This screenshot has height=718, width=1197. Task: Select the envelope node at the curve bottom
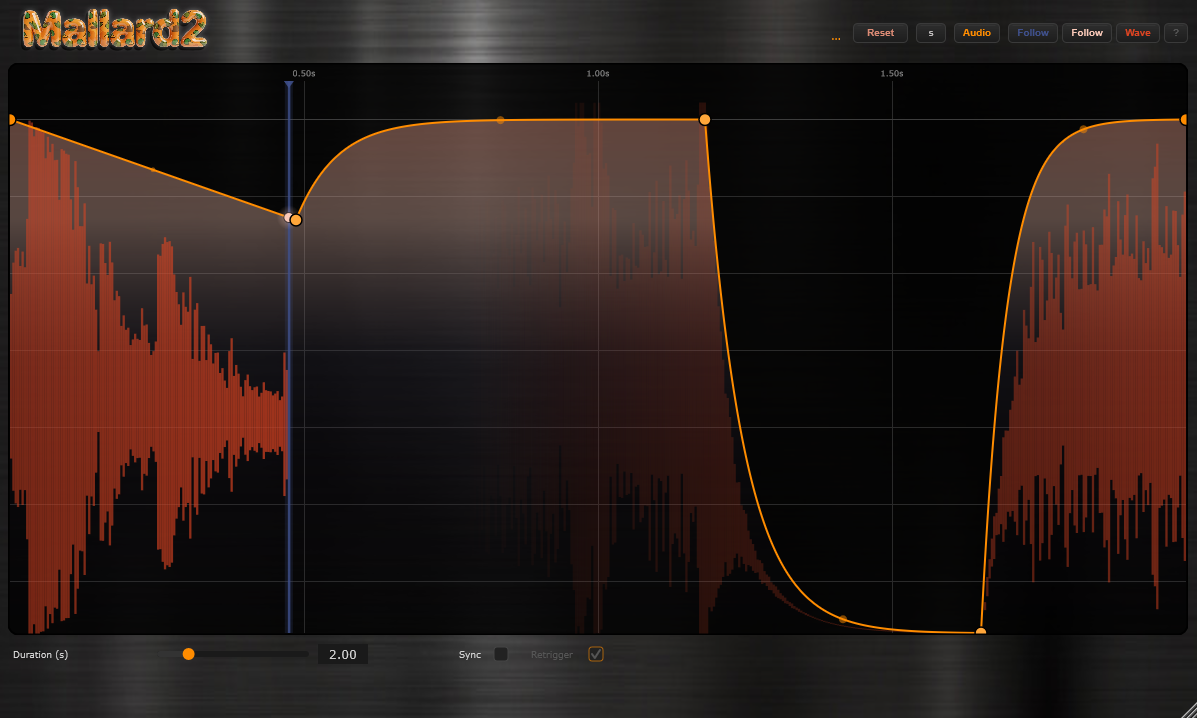click(x=981, y=632)
